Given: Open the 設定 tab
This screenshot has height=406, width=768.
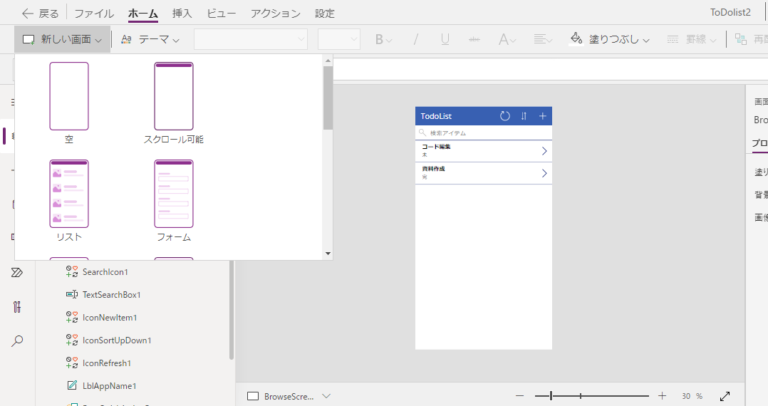Looking at the screenshot, I should click(x=324, y=14).
